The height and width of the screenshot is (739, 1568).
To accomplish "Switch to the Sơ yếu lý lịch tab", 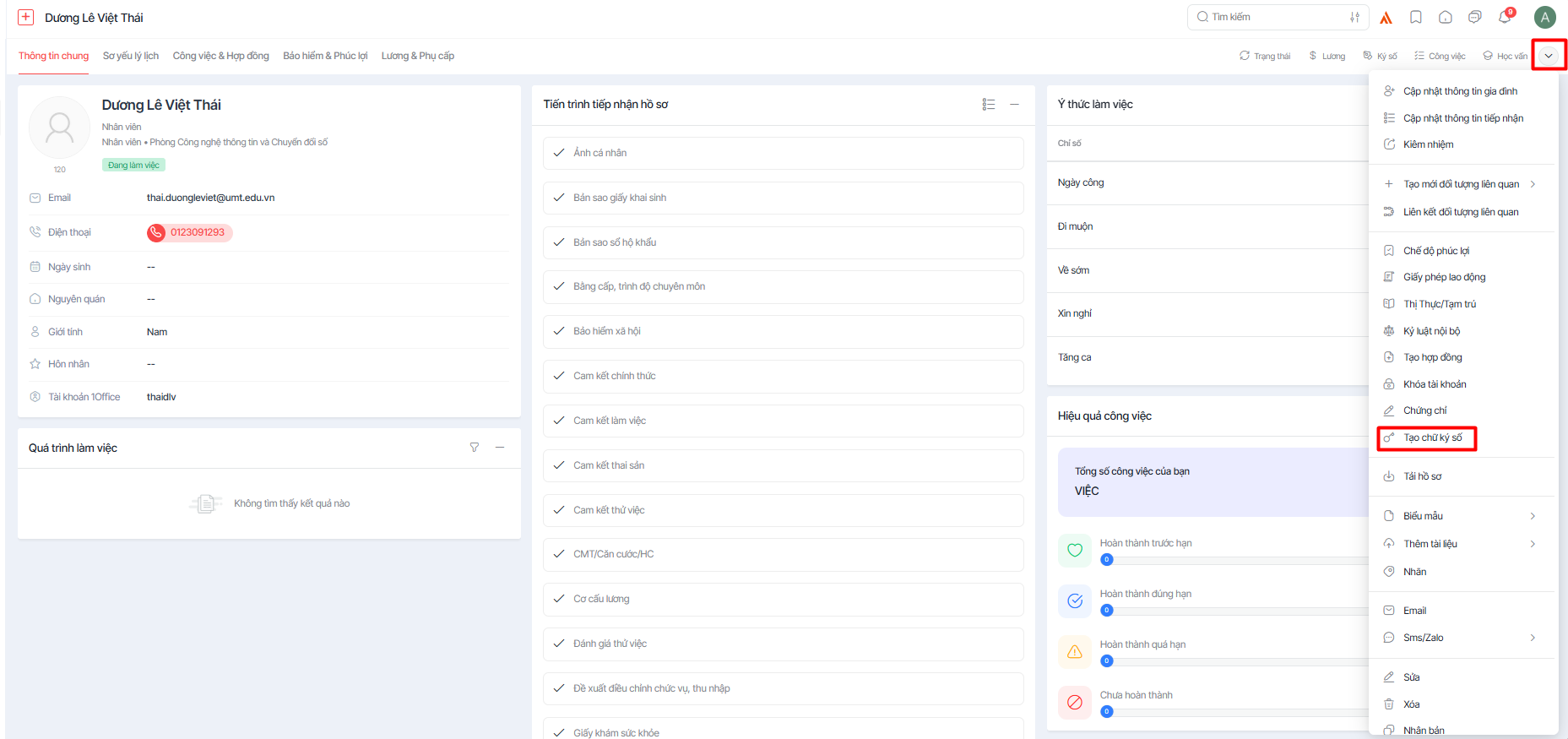I will (131, 56).
